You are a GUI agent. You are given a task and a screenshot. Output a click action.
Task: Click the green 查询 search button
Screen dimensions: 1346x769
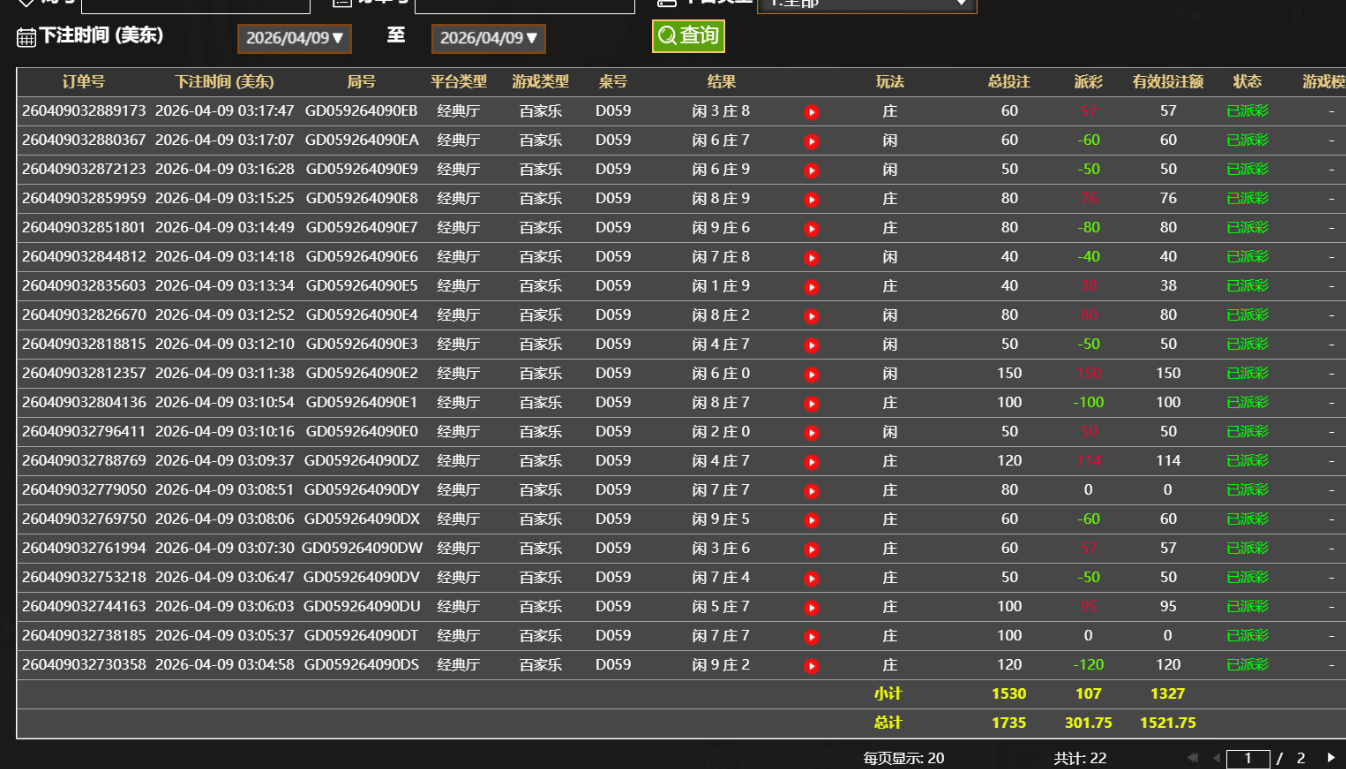coord(688,36)
